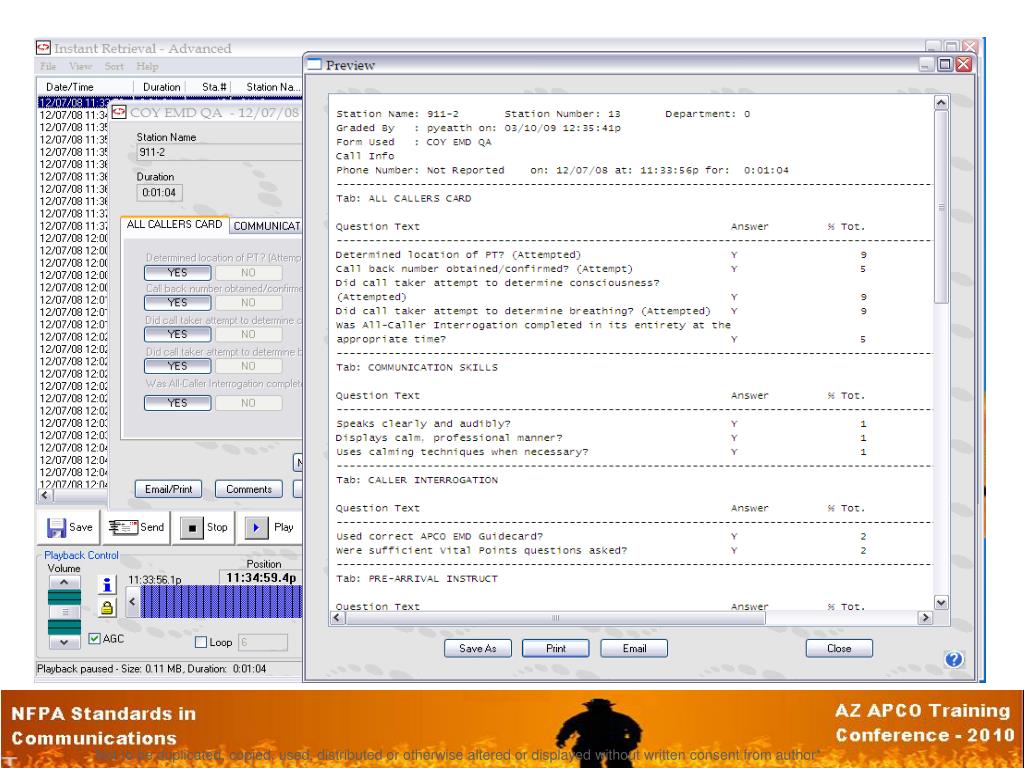Click the waveform left scroll arrow
The image size is (1024, 768).
[133, 601]
